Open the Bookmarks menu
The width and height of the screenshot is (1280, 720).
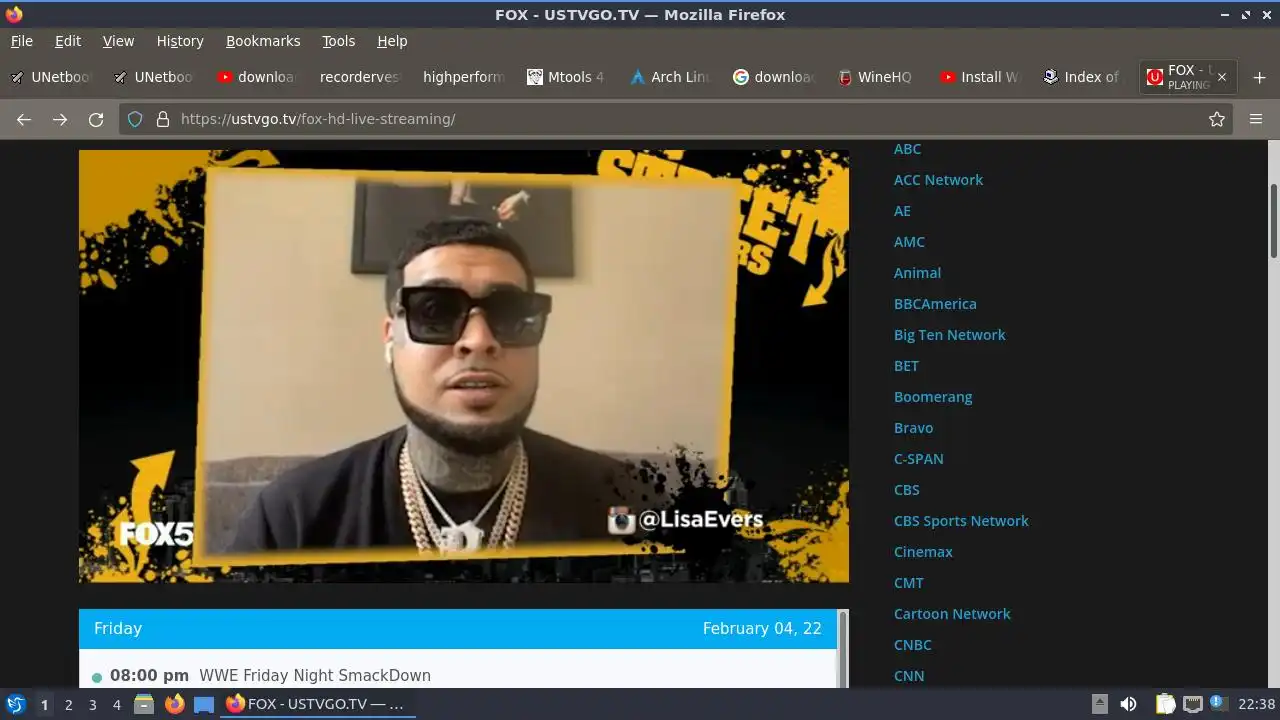(x=263, y=41)
